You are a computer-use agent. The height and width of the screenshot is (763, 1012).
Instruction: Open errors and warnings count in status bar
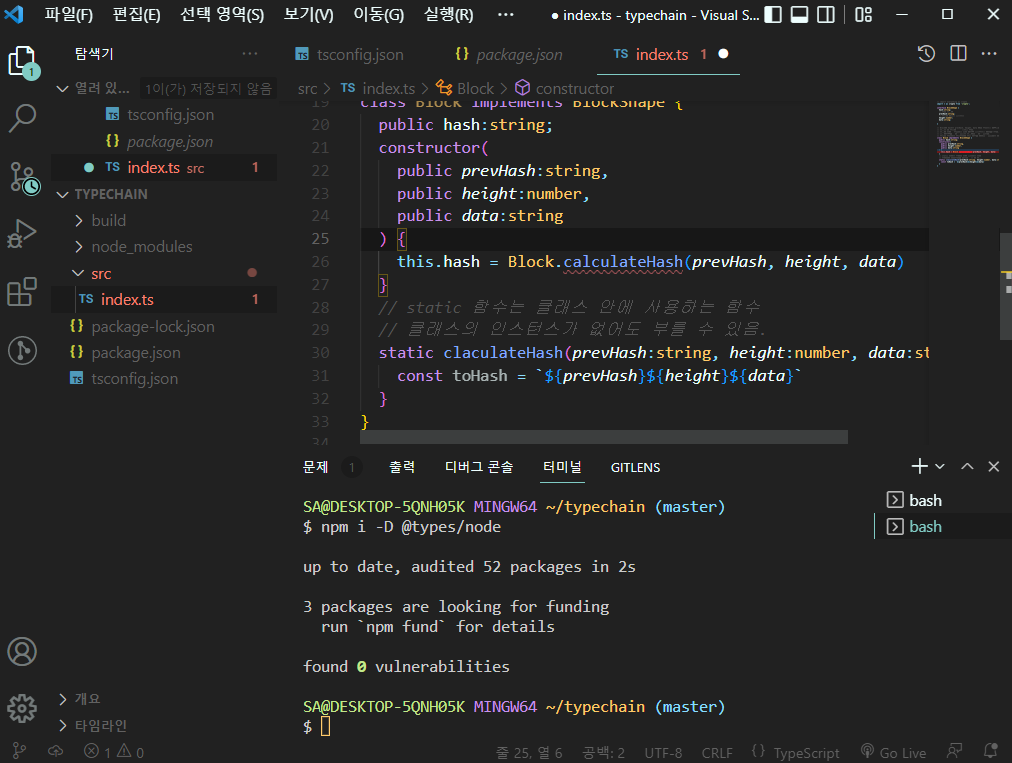tap(114, 751)
